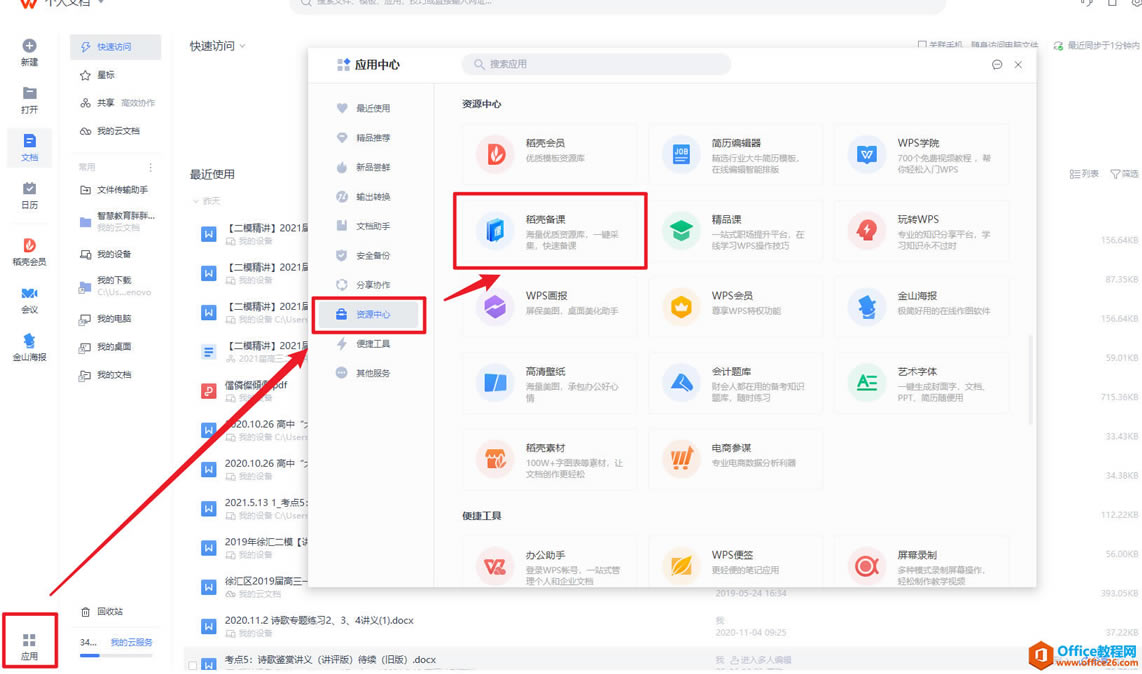Open feedback chat icon in 应用中心 header

click(997, 65)
